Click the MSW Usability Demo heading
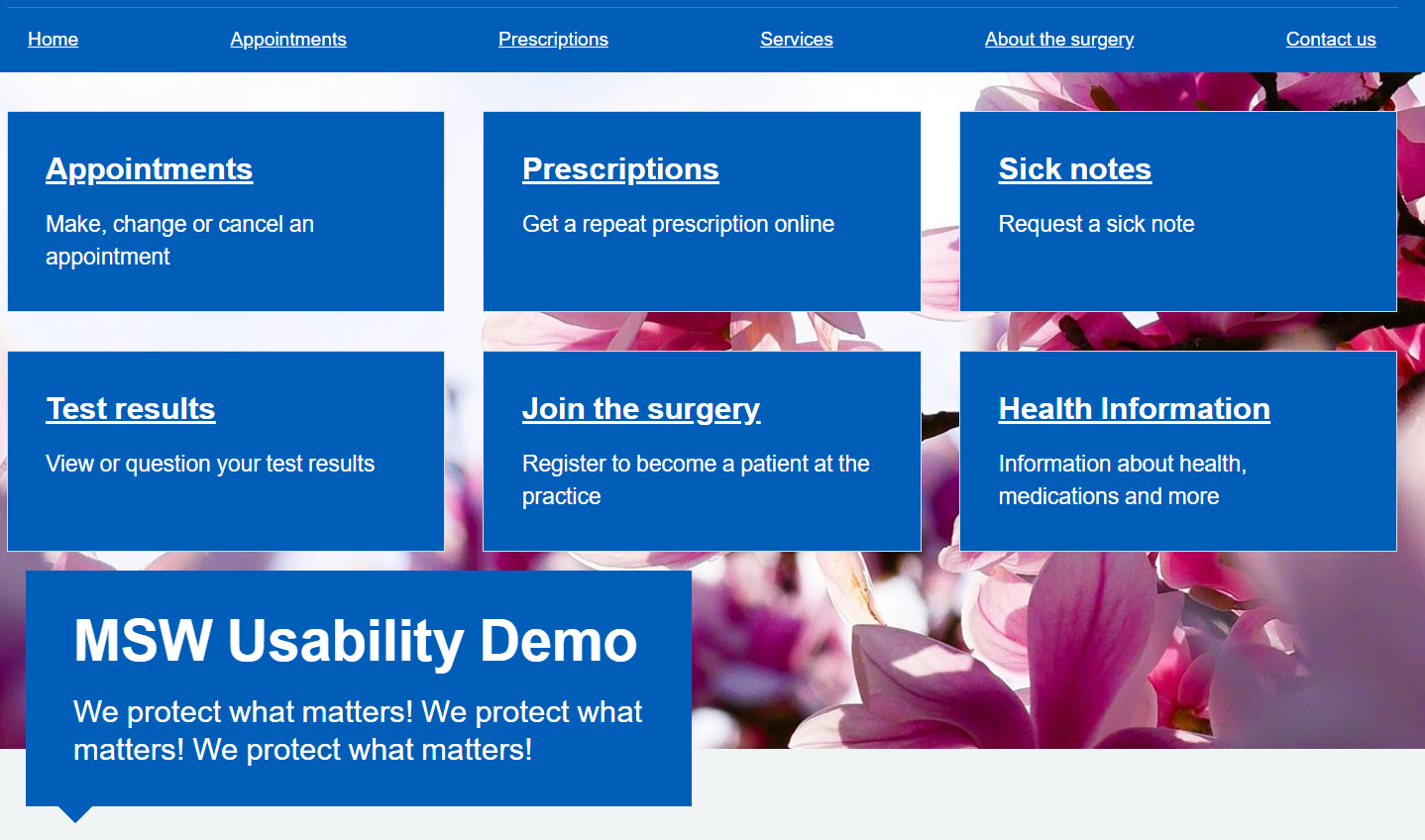Viewport: 1425px width, 840px height. click(x=355, y=641)
